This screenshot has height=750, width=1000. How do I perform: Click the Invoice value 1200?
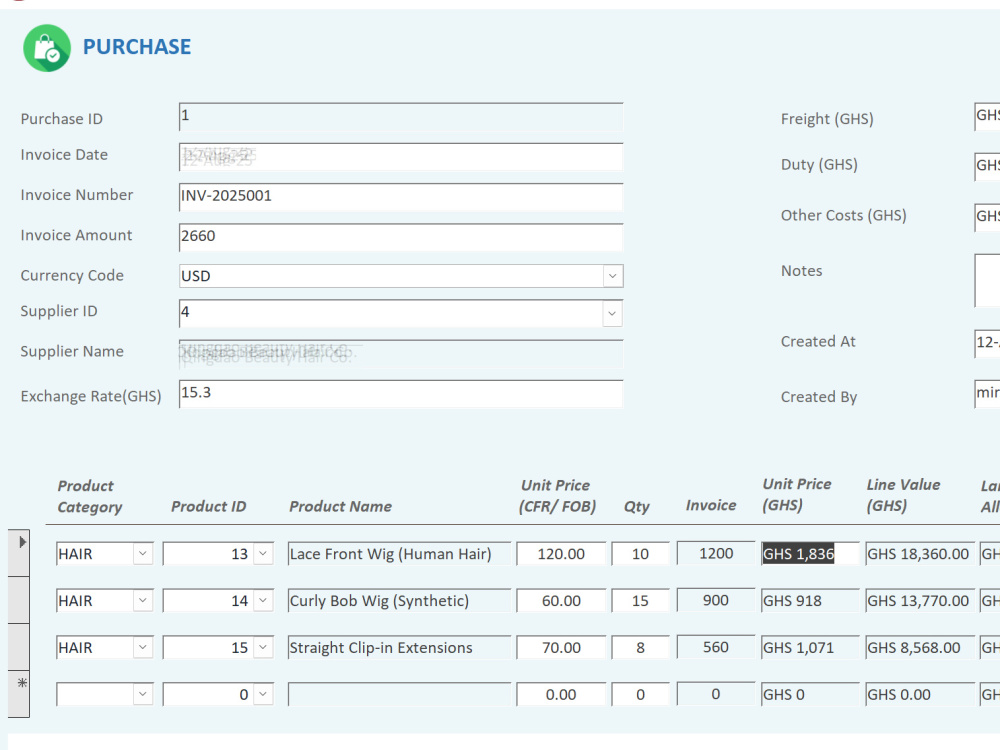(716, 553)
